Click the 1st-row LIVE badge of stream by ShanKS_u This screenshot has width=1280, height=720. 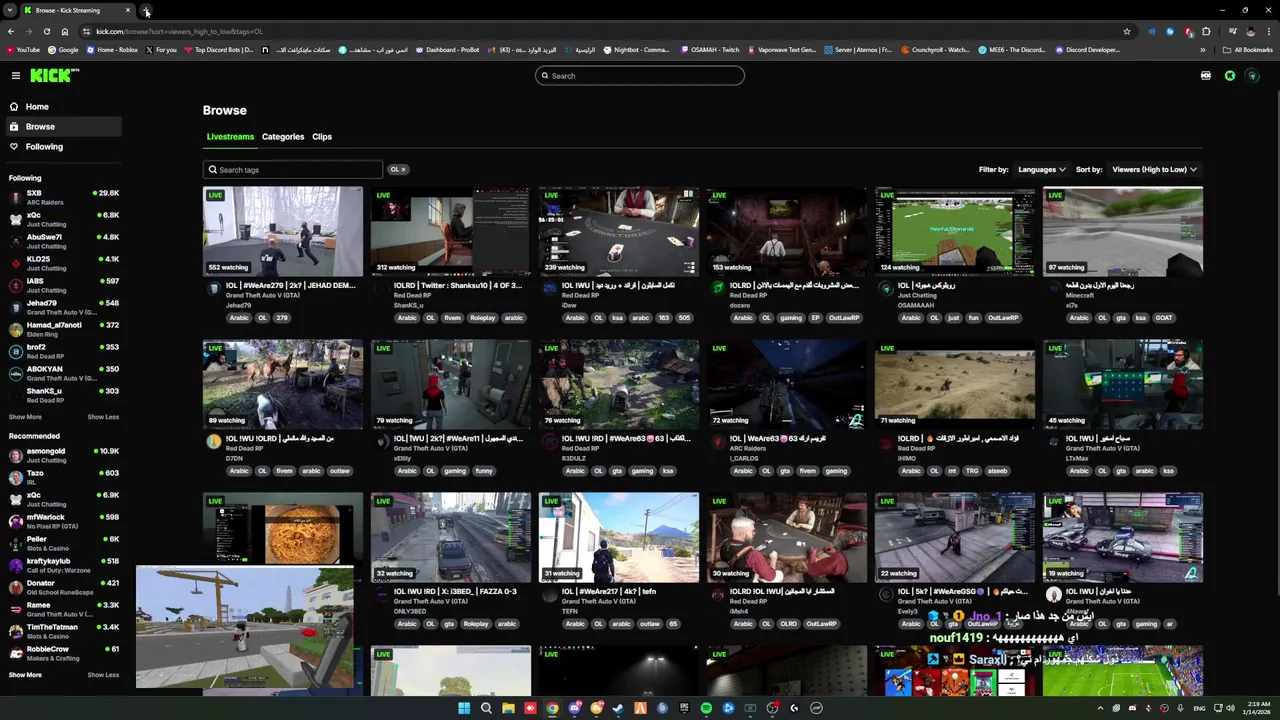pos(383,195)
